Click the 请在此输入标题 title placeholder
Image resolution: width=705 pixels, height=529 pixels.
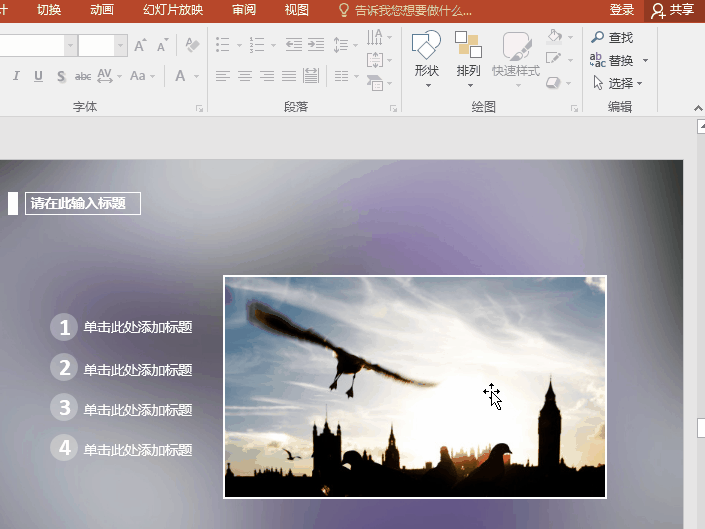point(83,204)
